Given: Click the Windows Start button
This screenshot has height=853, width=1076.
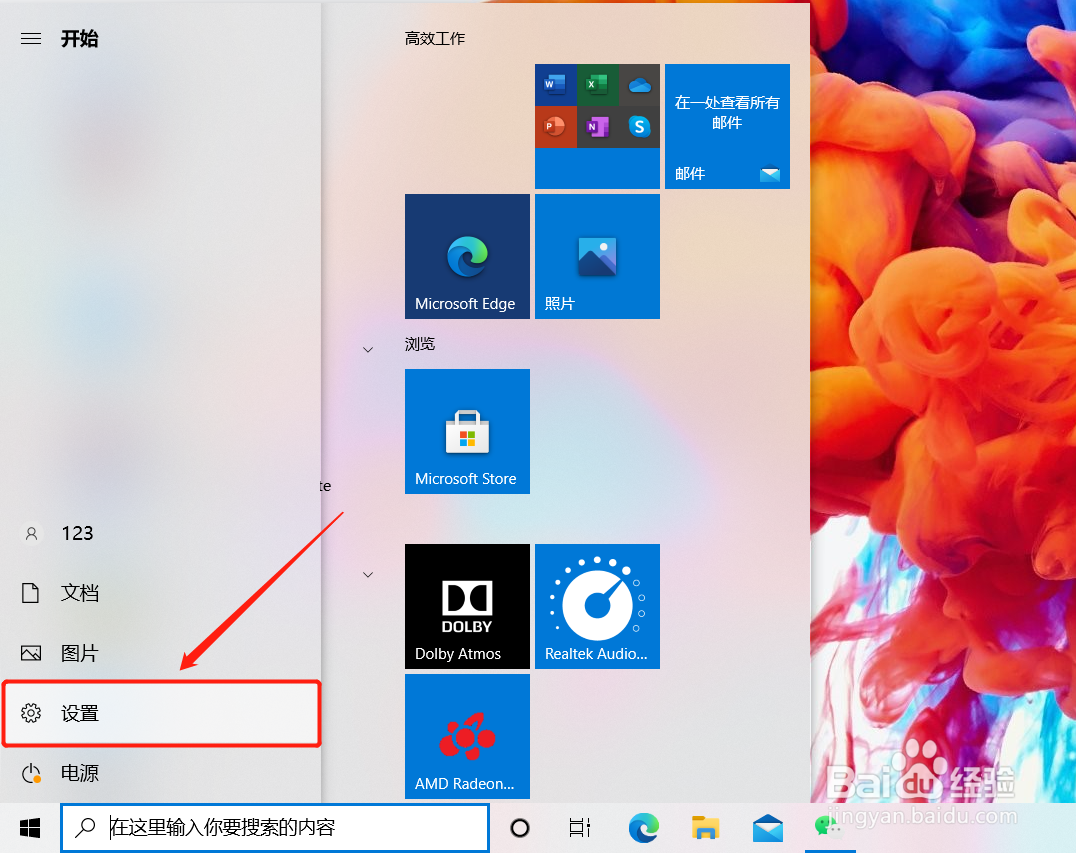Looking at the screenshot, I should 29,828.
